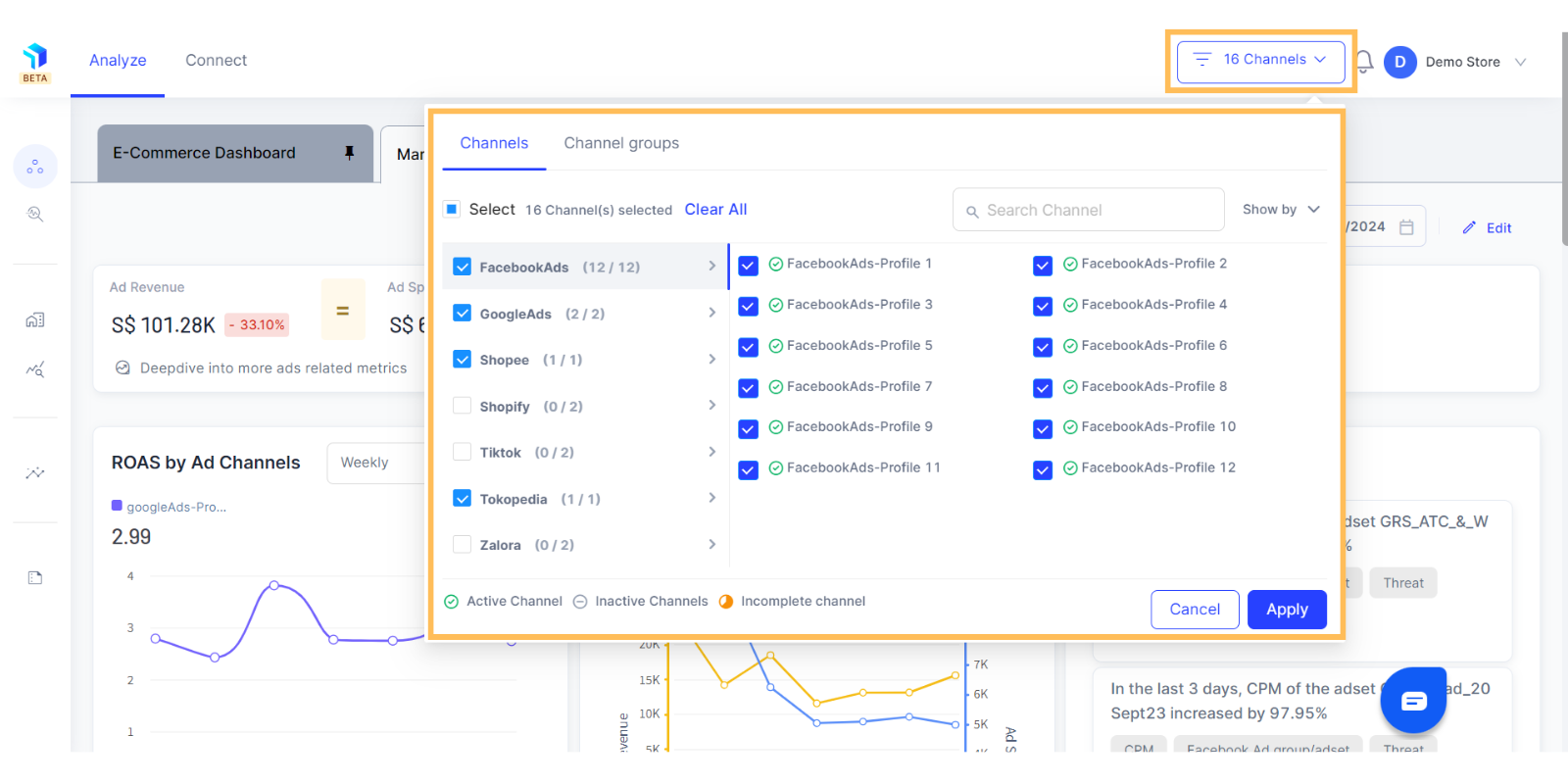Click the Clear All link

pyautogui.click(x=715, y=210)
